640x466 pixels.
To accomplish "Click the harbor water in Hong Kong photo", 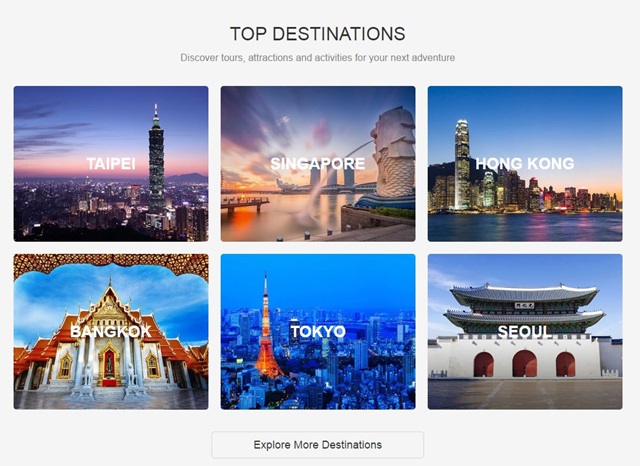I will click(525, 226).
